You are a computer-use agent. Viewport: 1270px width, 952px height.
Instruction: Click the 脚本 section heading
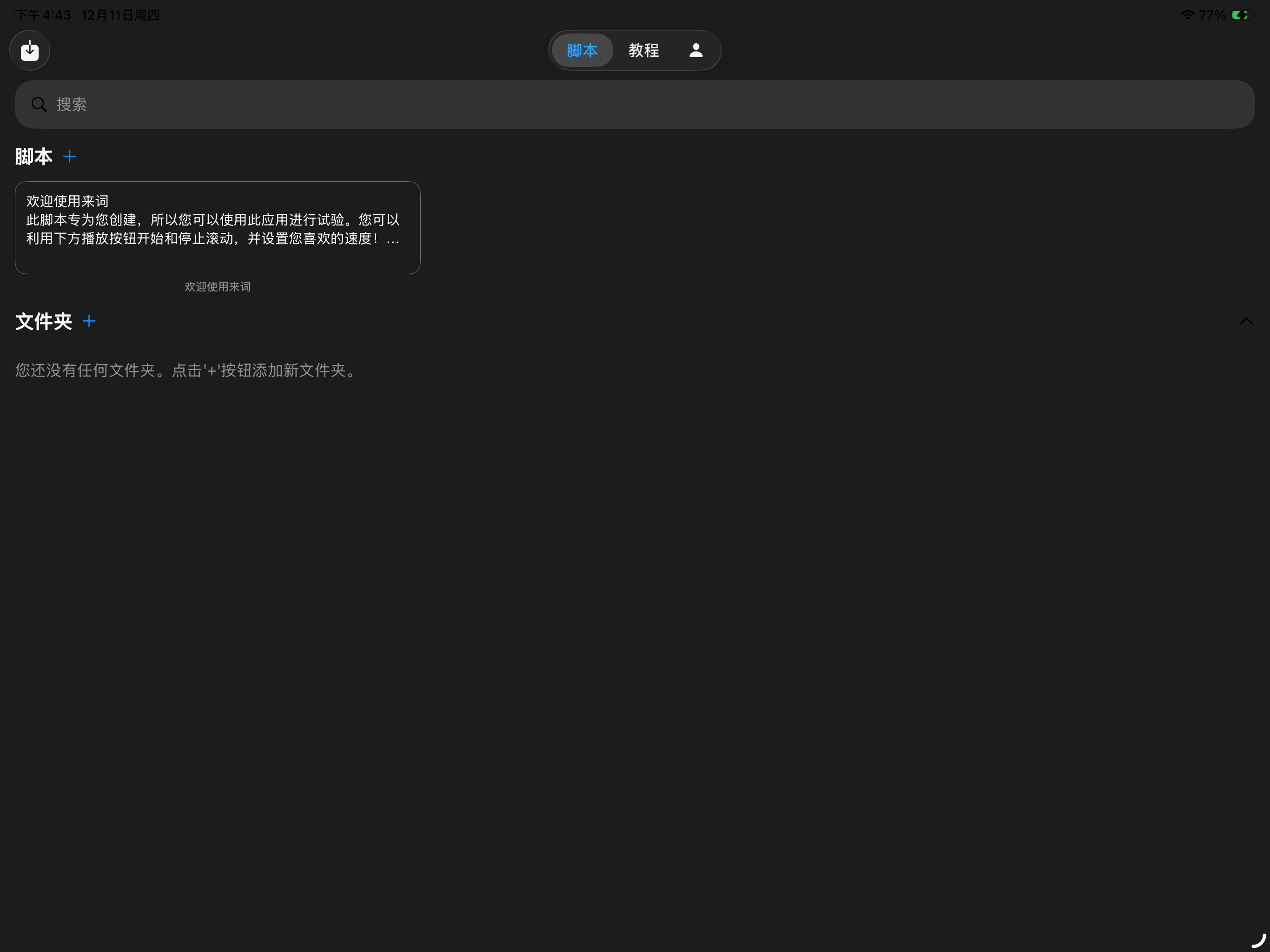(x=34, y=156)
